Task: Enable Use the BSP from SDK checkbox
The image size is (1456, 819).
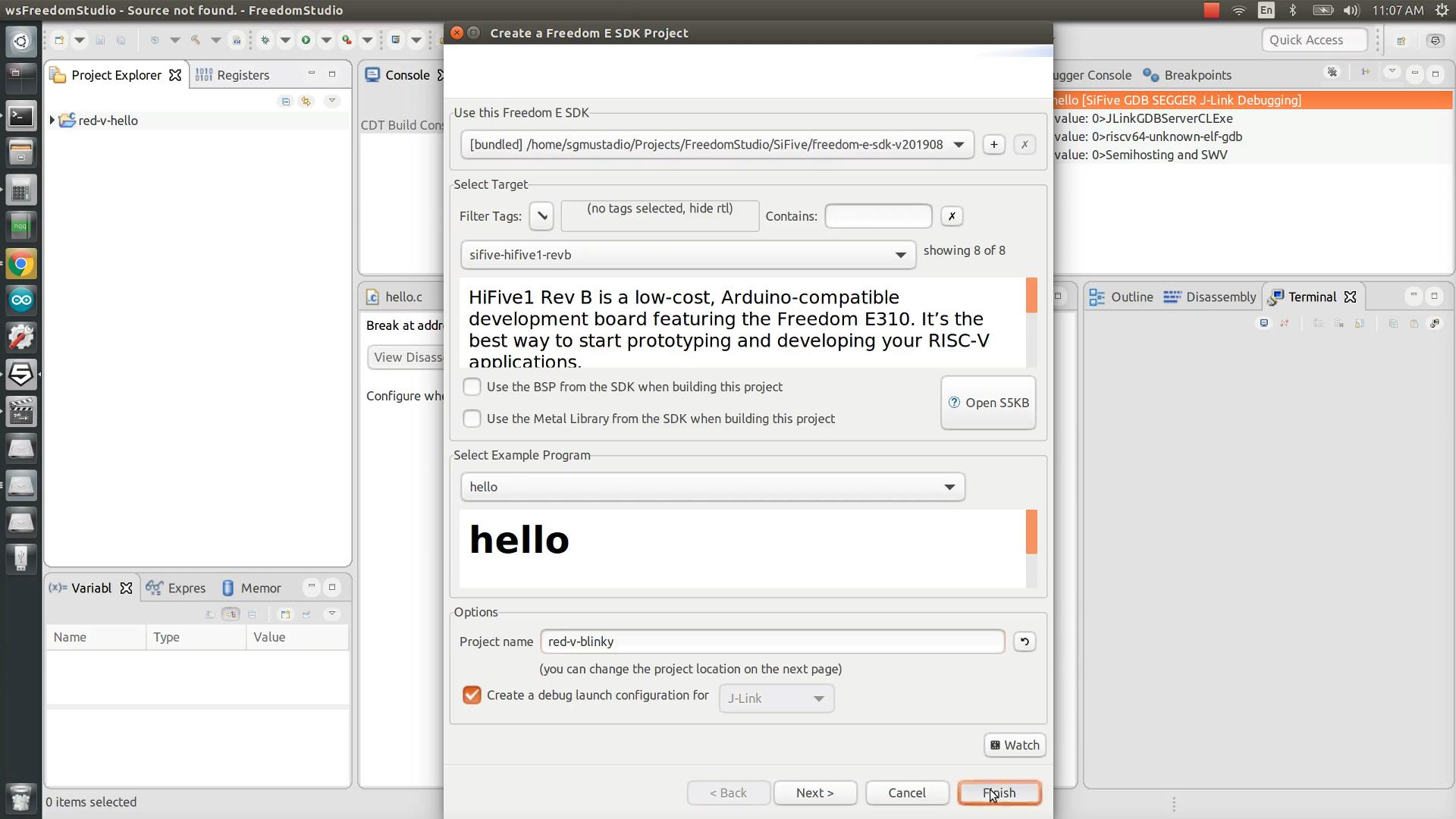Action: pyautogui.click(x=472, y=387)
